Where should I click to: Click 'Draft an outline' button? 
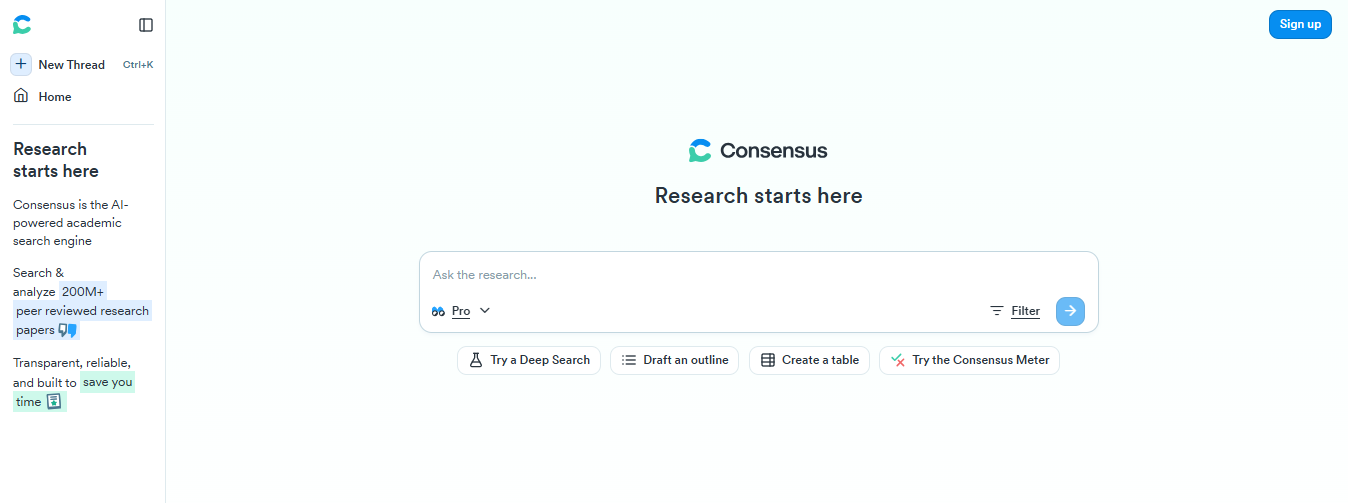pos(675,360)
